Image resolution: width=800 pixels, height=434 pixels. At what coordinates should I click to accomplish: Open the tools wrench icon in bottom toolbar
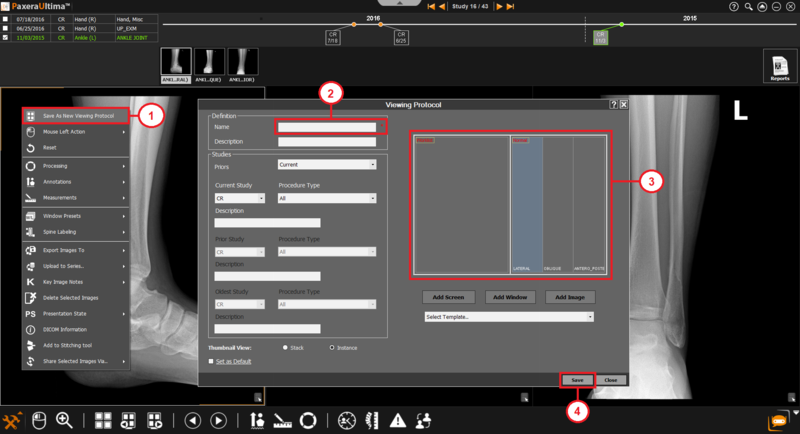(13, 420)
